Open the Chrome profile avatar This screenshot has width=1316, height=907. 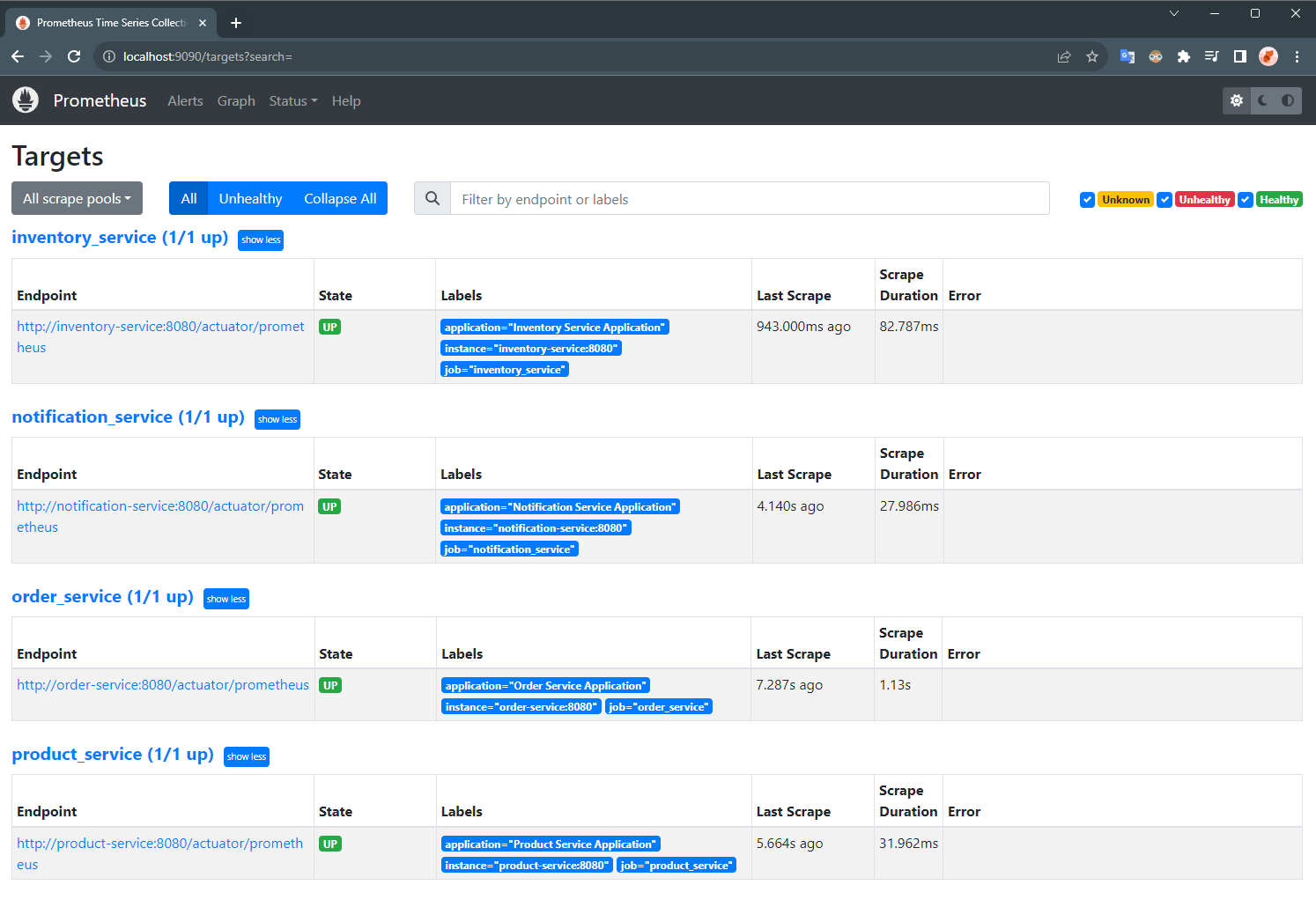[1268, 56]
